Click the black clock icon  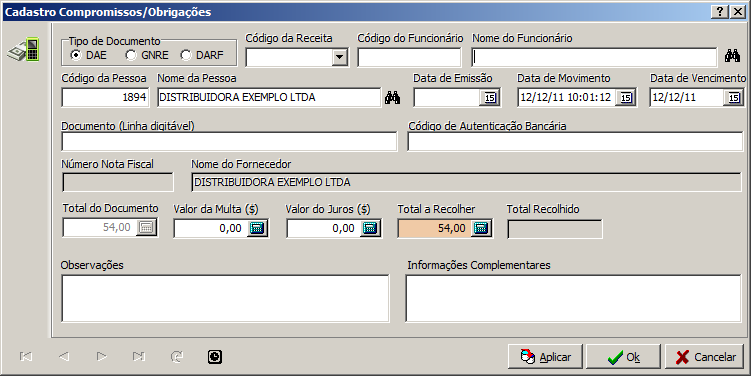(x=215, y=356)
